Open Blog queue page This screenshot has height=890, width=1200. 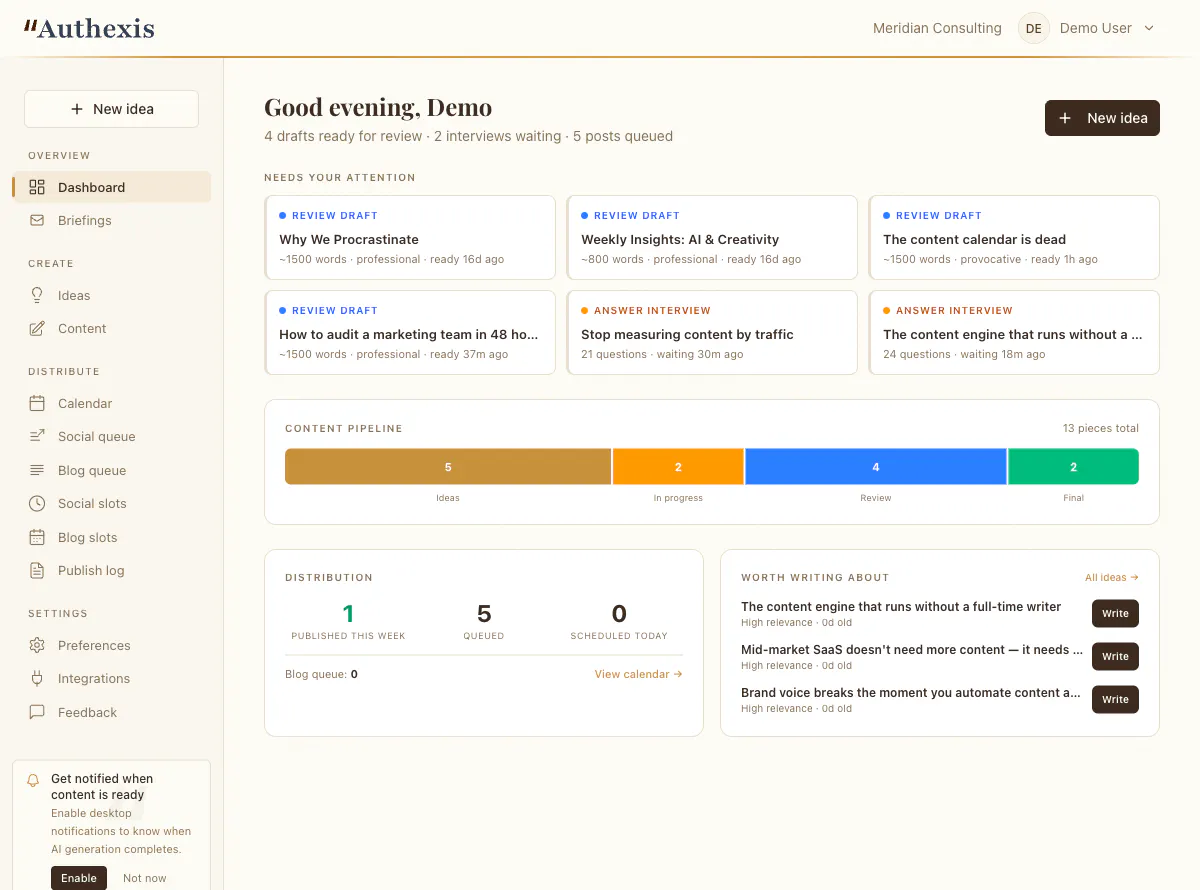(x=112, y=470)
